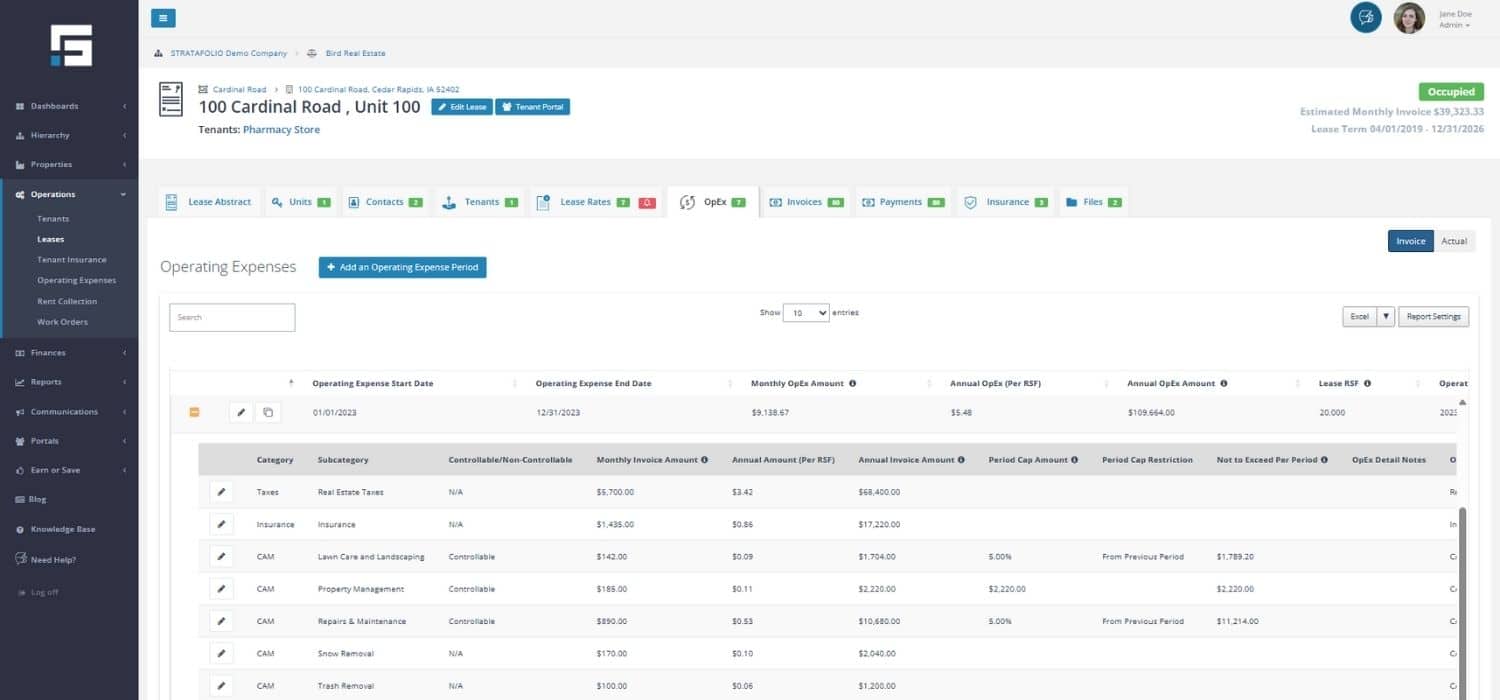1500x700 pixels.
Task: Click the pencil edit icon for 01/01/2023 period
Action: coord(241,412)
